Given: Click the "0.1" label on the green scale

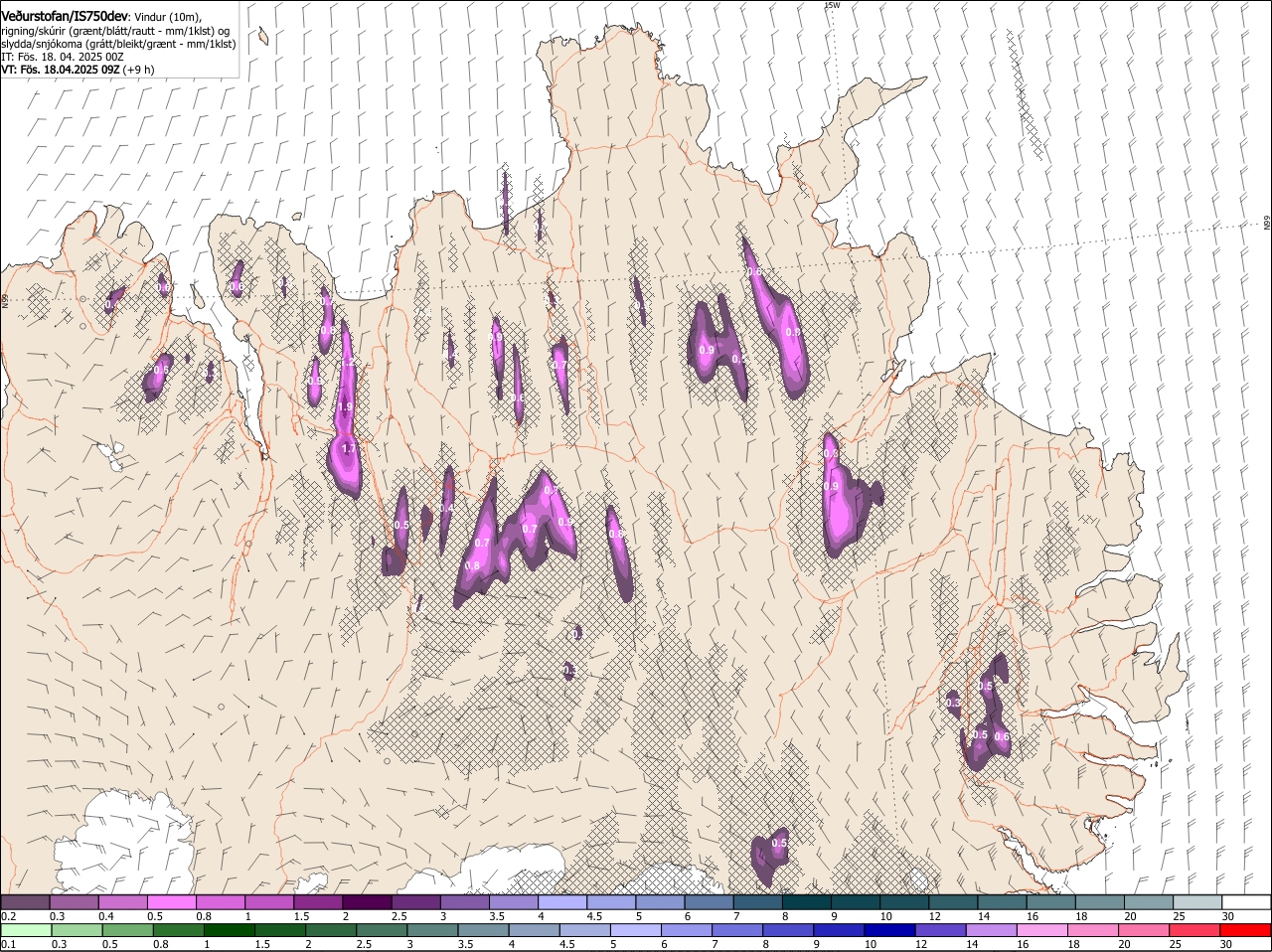Looking at the screenshot, I should coord(8,944).
